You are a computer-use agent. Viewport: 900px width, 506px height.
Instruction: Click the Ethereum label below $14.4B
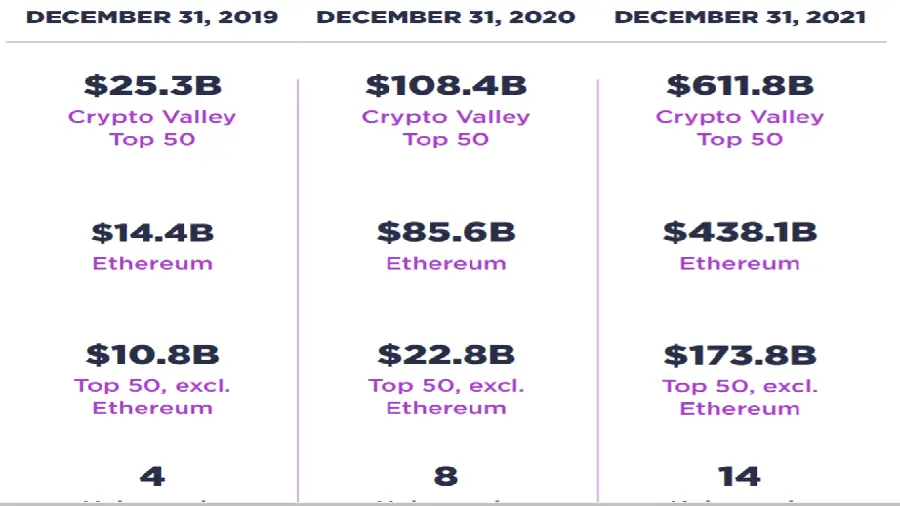coord(152,264)
